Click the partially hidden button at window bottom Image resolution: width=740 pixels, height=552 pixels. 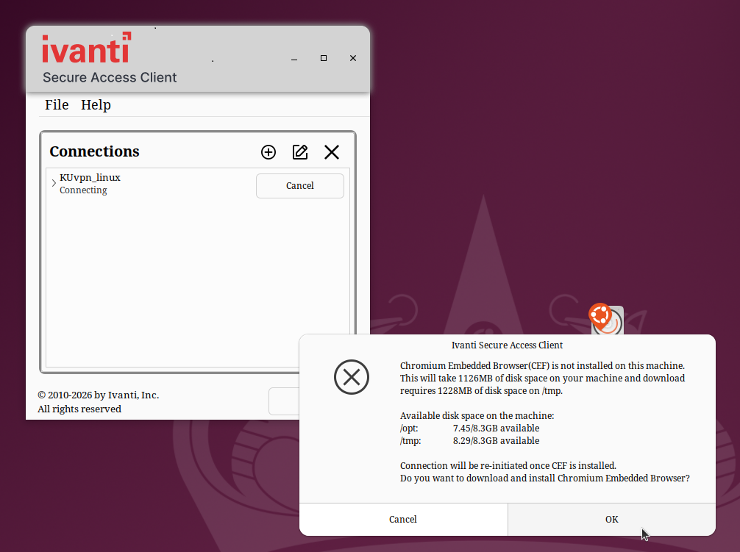[x=284, y=401]
